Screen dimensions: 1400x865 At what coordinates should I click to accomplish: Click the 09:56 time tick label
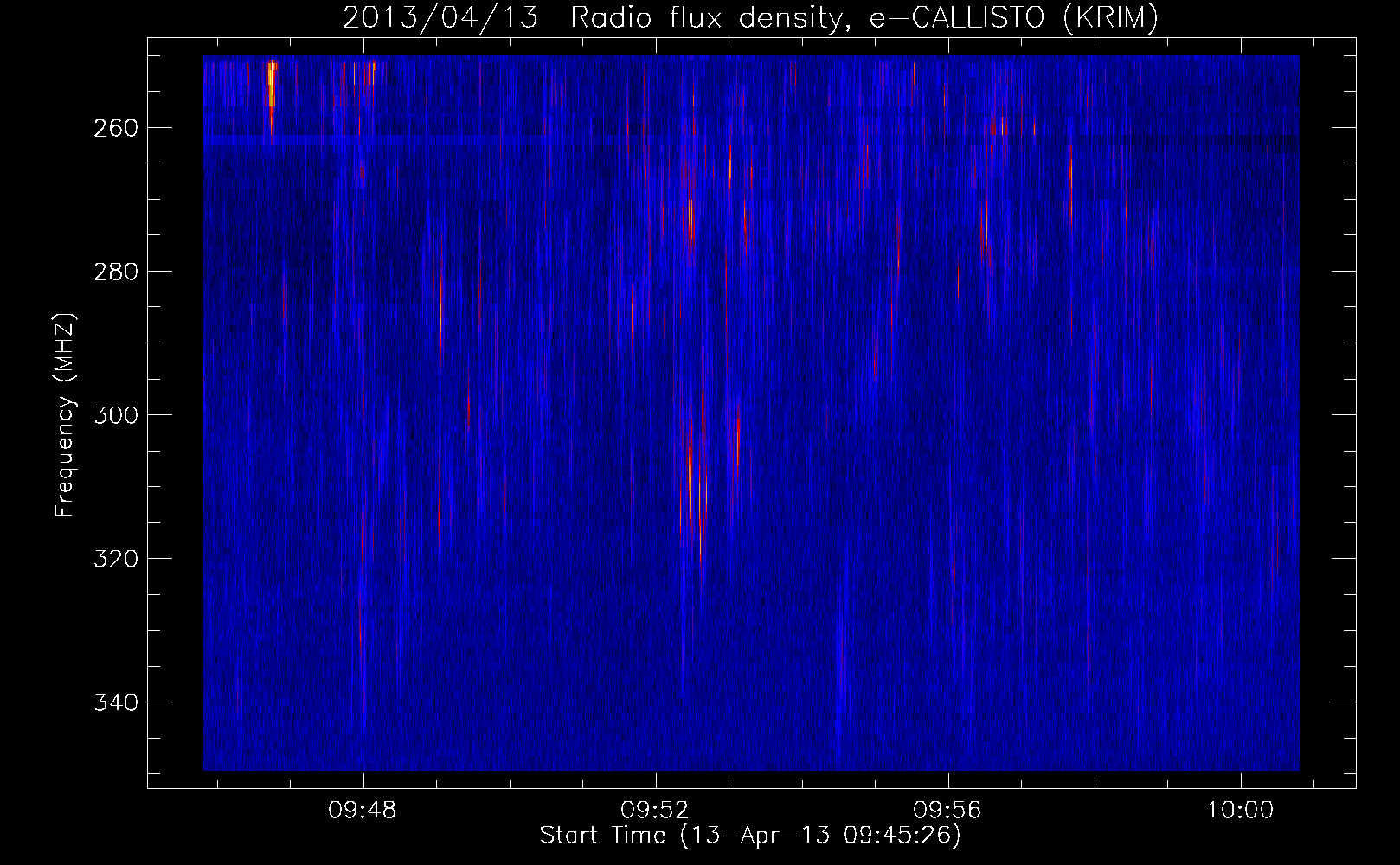coord(947,811)
